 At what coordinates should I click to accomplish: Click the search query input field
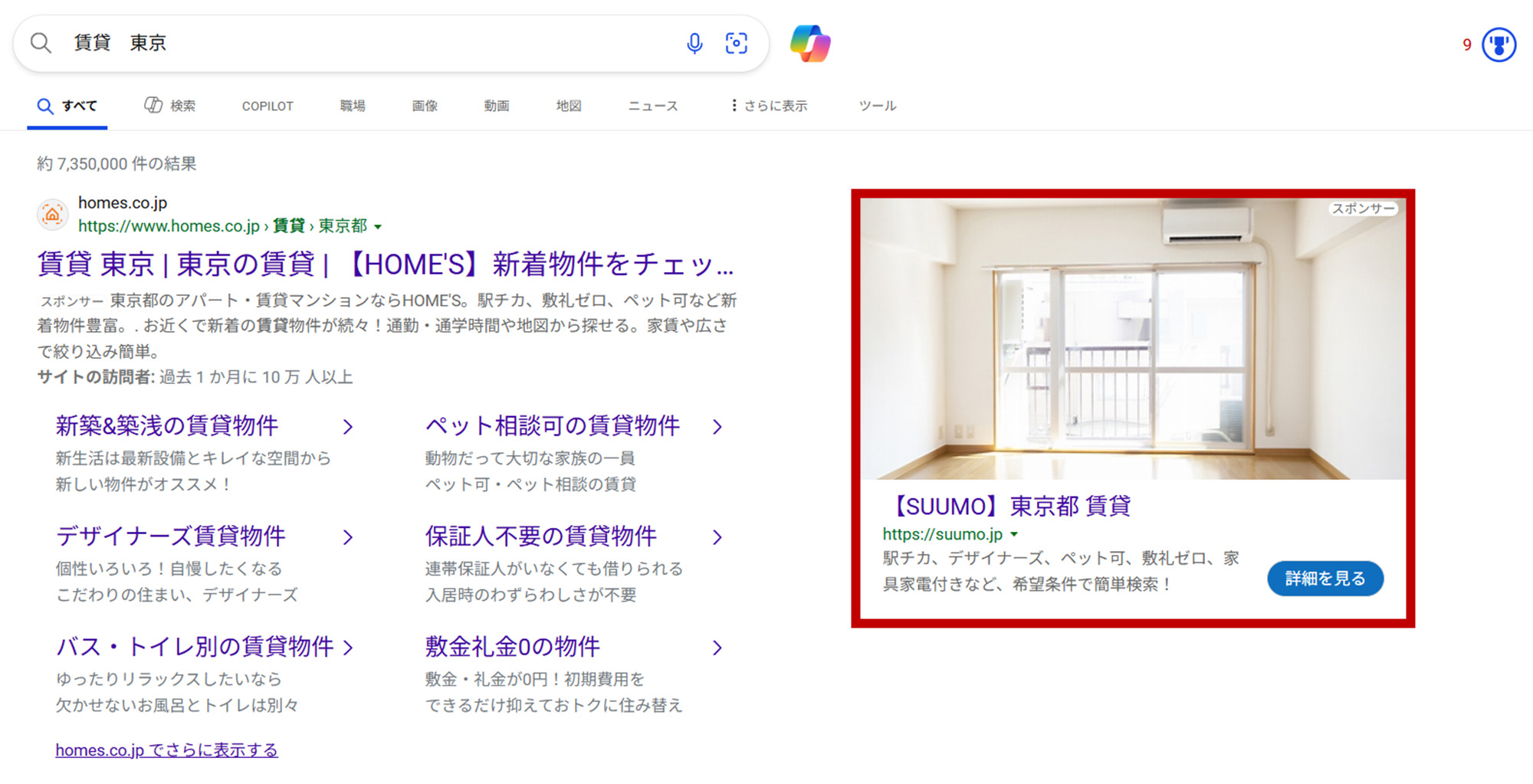pos(368,43)
